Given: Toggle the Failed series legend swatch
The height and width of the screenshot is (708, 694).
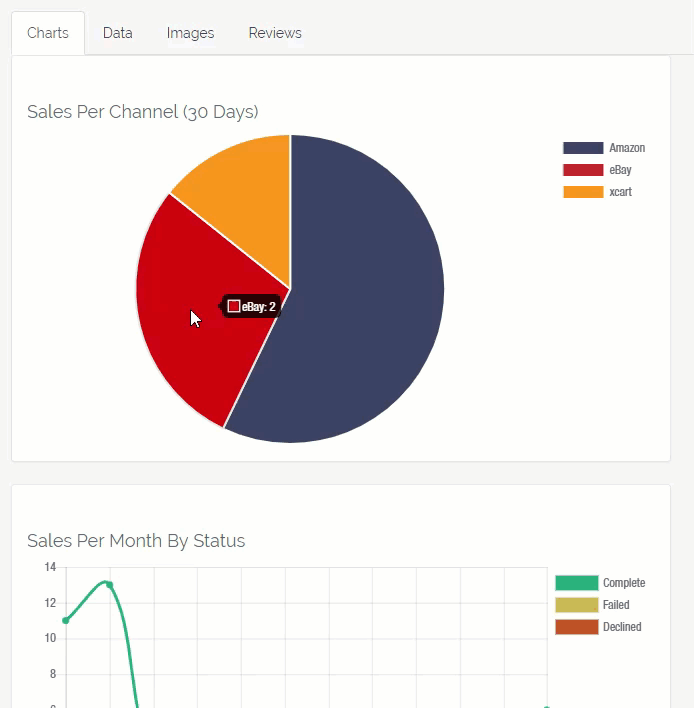Looking at the screenshot, I should click(x=577, y=605).
